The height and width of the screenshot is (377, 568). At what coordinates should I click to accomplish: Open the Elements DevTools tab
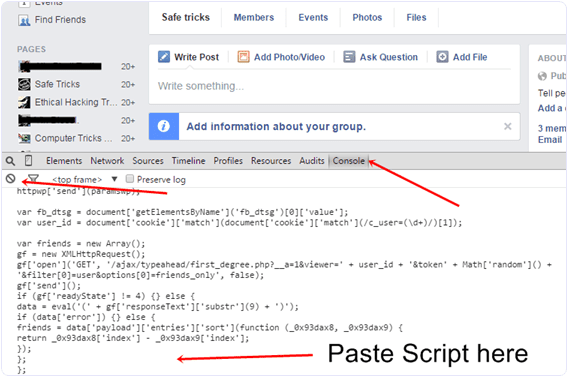click(x=64, y=161)
